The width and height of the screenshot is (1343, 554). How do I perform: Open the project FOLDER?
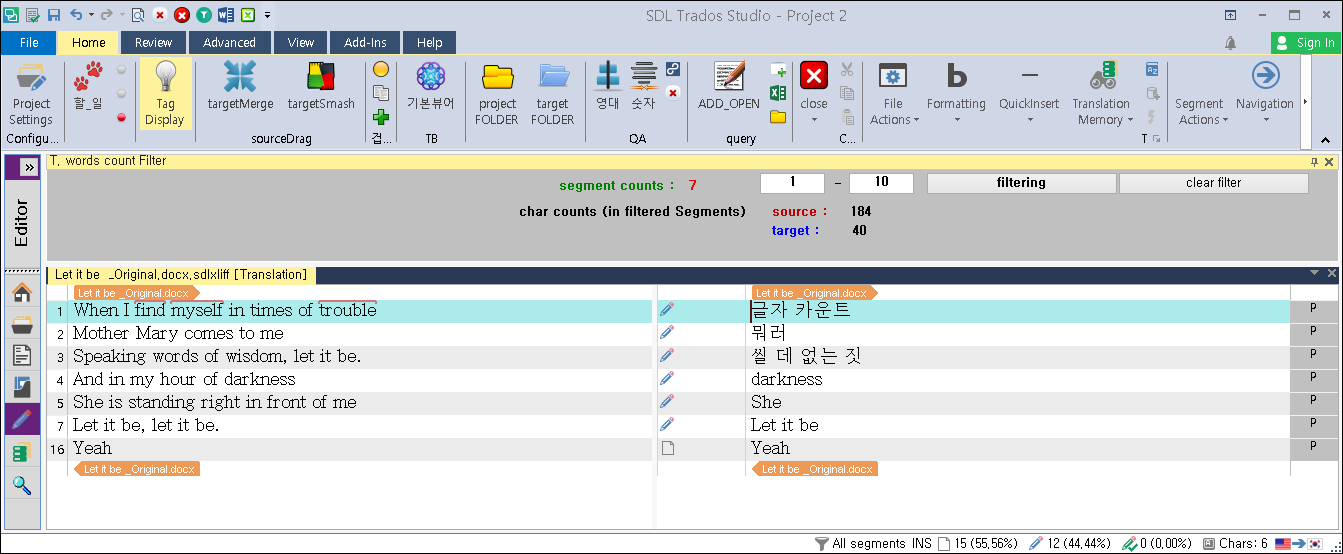coord(497,93)
